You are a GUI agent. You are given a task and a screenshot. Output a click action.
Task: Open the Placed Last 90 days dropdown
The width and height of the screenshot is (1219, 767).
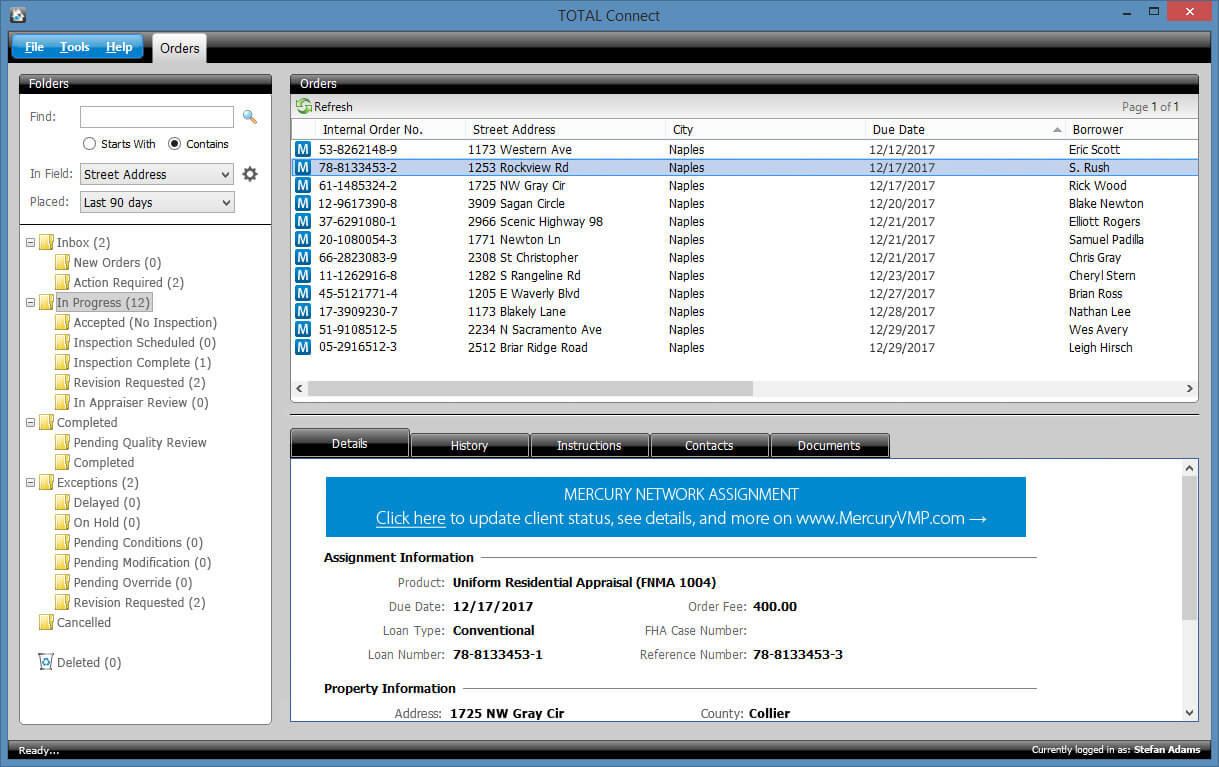(x=157, y=203)
